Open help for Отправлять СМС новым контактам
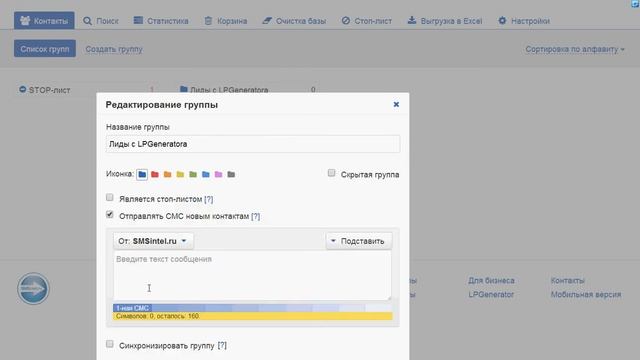The image size is (640, 360). [256, 216]
